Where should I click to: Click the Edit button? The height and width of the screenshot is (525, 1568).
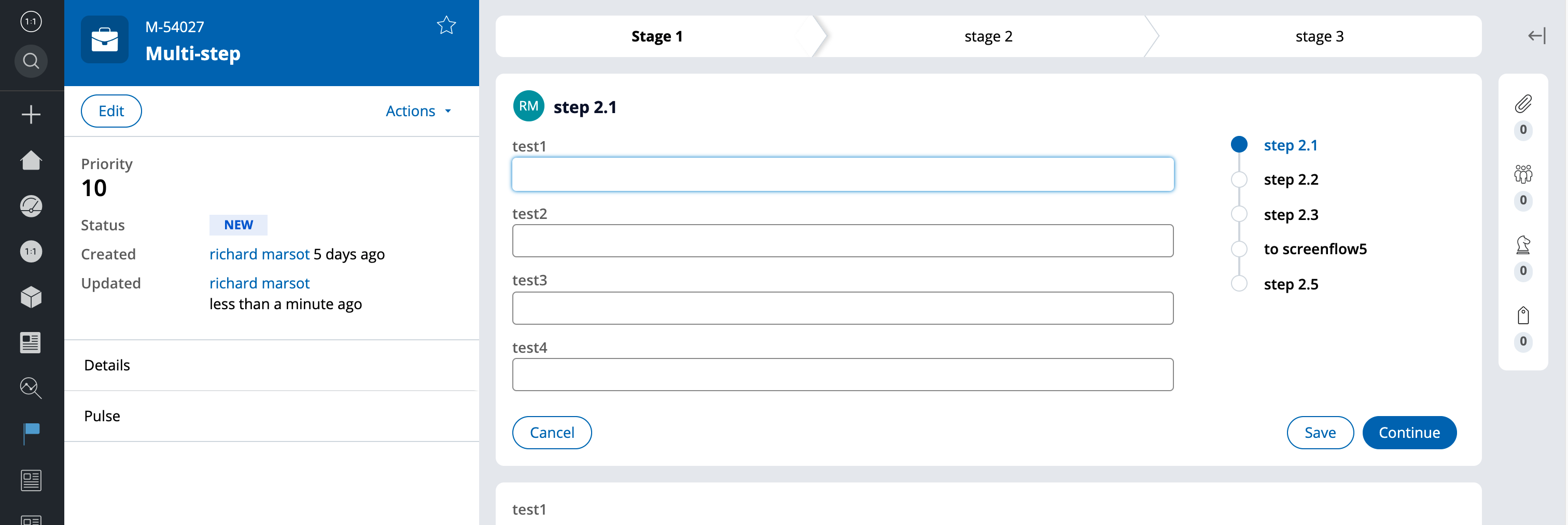pyautogui.click(x=111, y=111)
